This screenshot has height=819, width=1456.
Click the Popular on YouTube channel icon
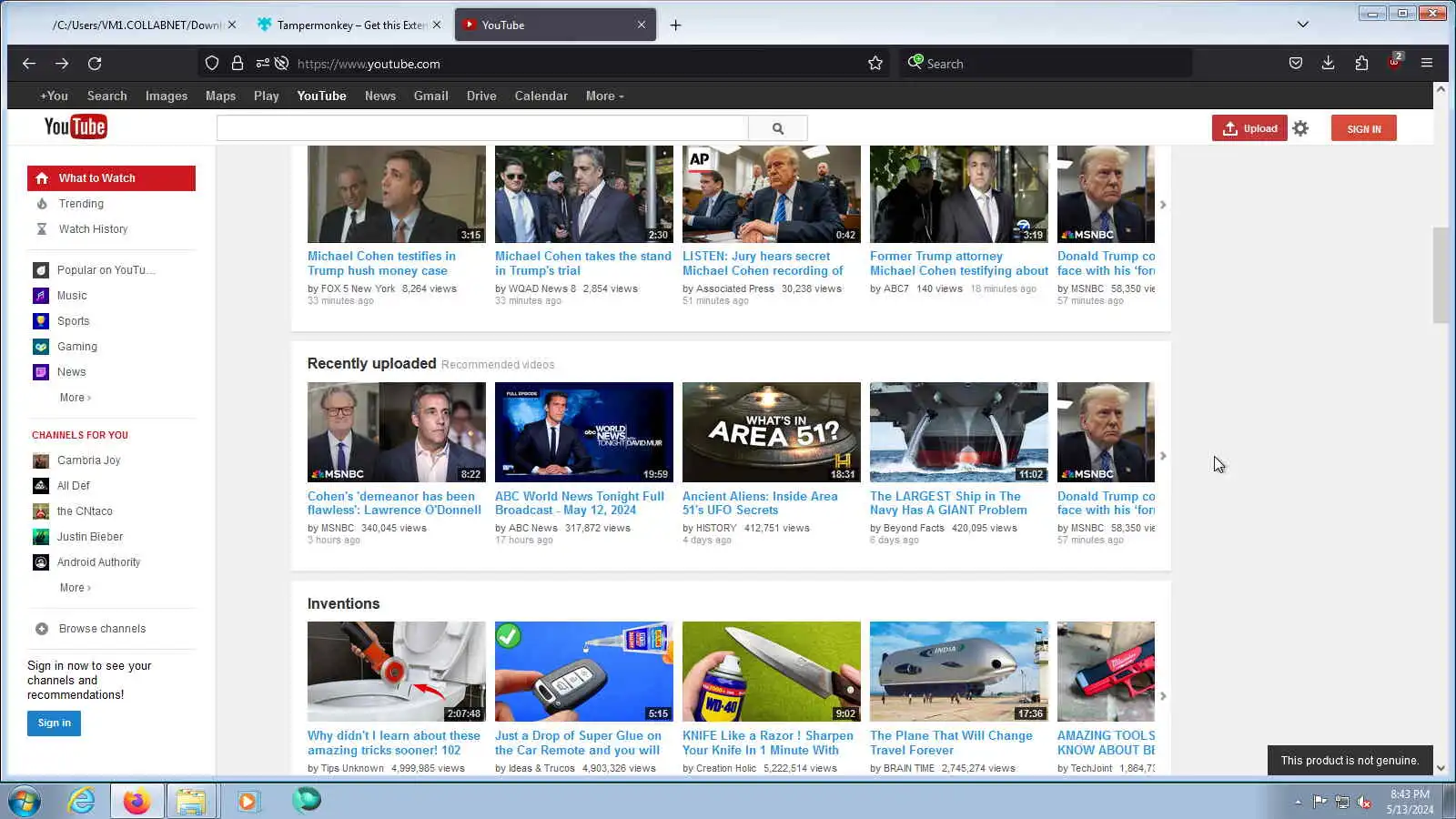41,270
